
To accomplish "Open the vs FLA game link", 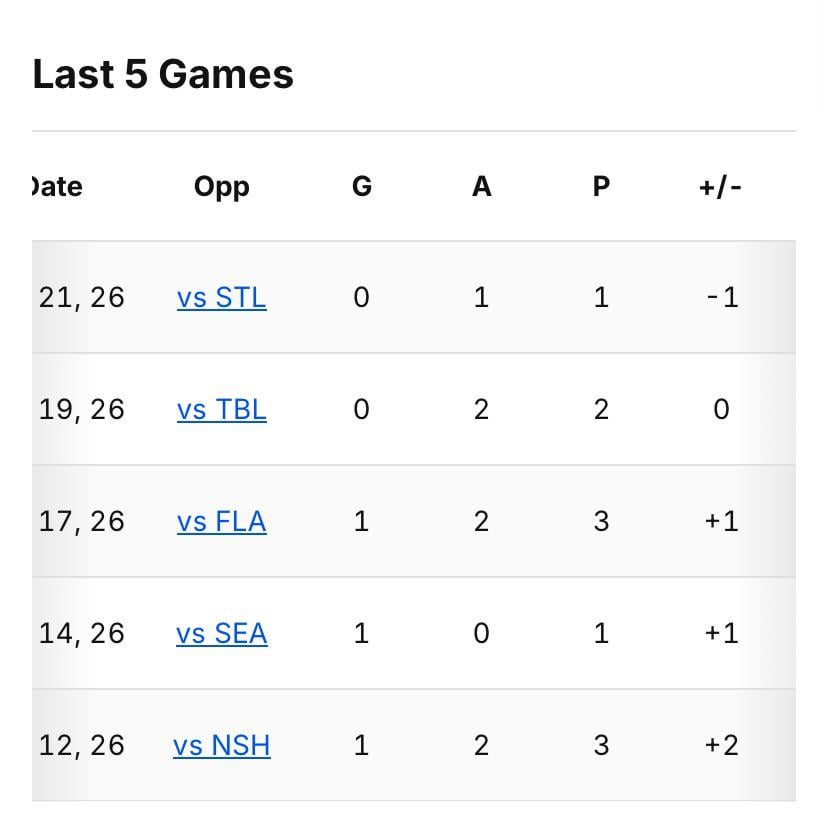I will 221,521.
